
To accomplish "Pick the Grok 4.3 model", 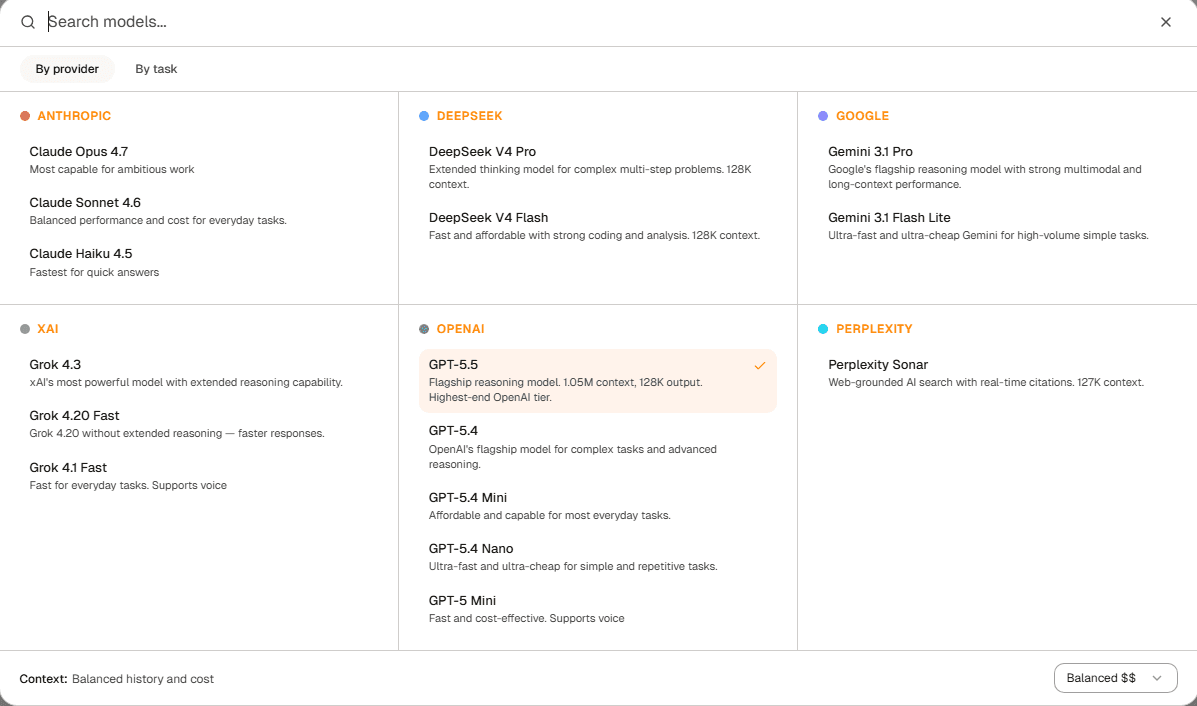I will (199, 373).
